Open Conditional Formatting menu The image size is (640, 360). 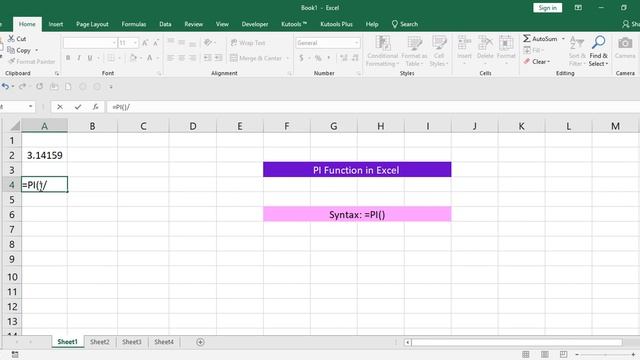(382, 51)
